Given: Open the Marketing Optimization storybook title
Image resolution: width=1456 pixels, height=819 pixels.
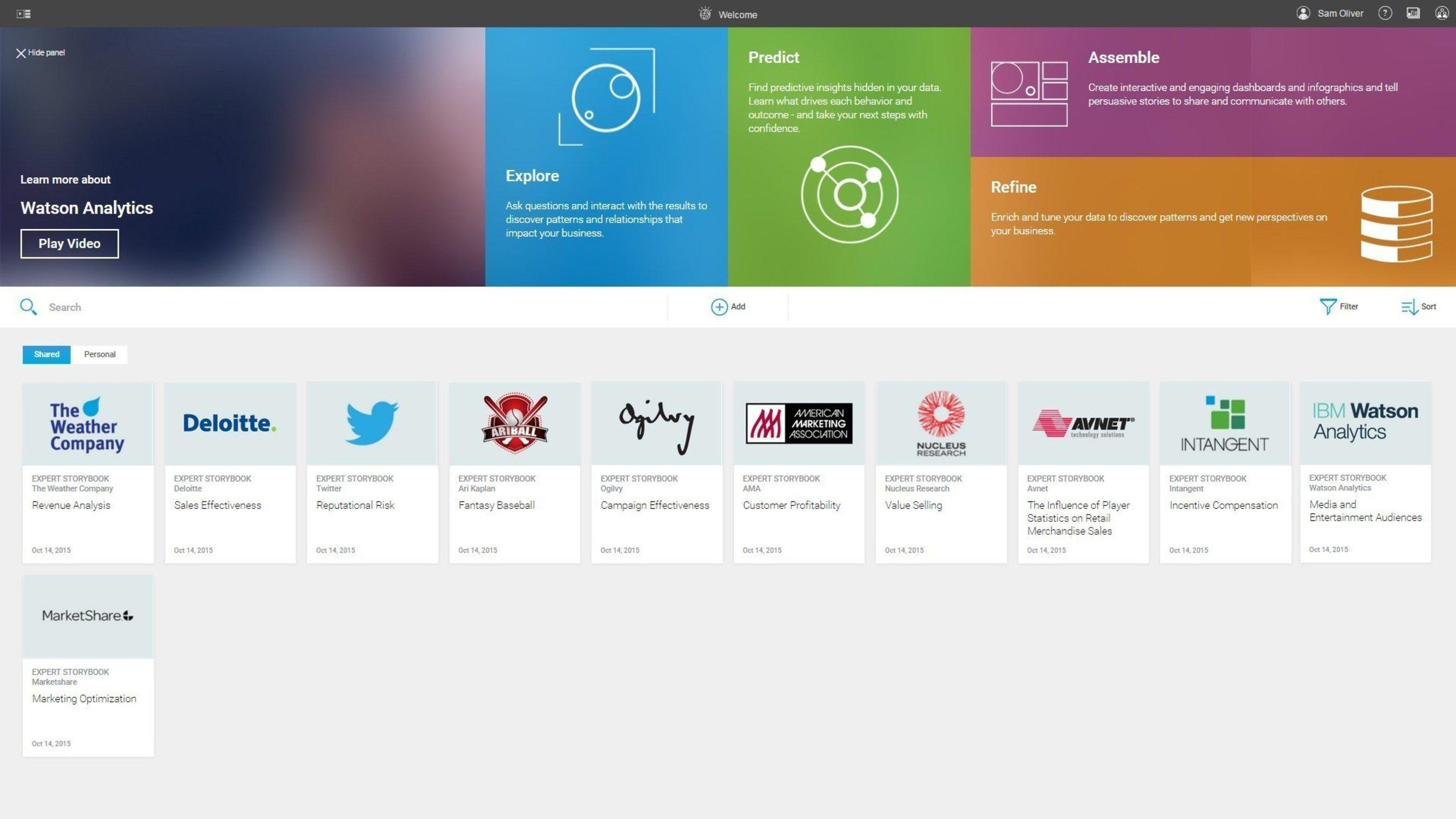Looking at the screenshot, I should (x=84, y=699).
